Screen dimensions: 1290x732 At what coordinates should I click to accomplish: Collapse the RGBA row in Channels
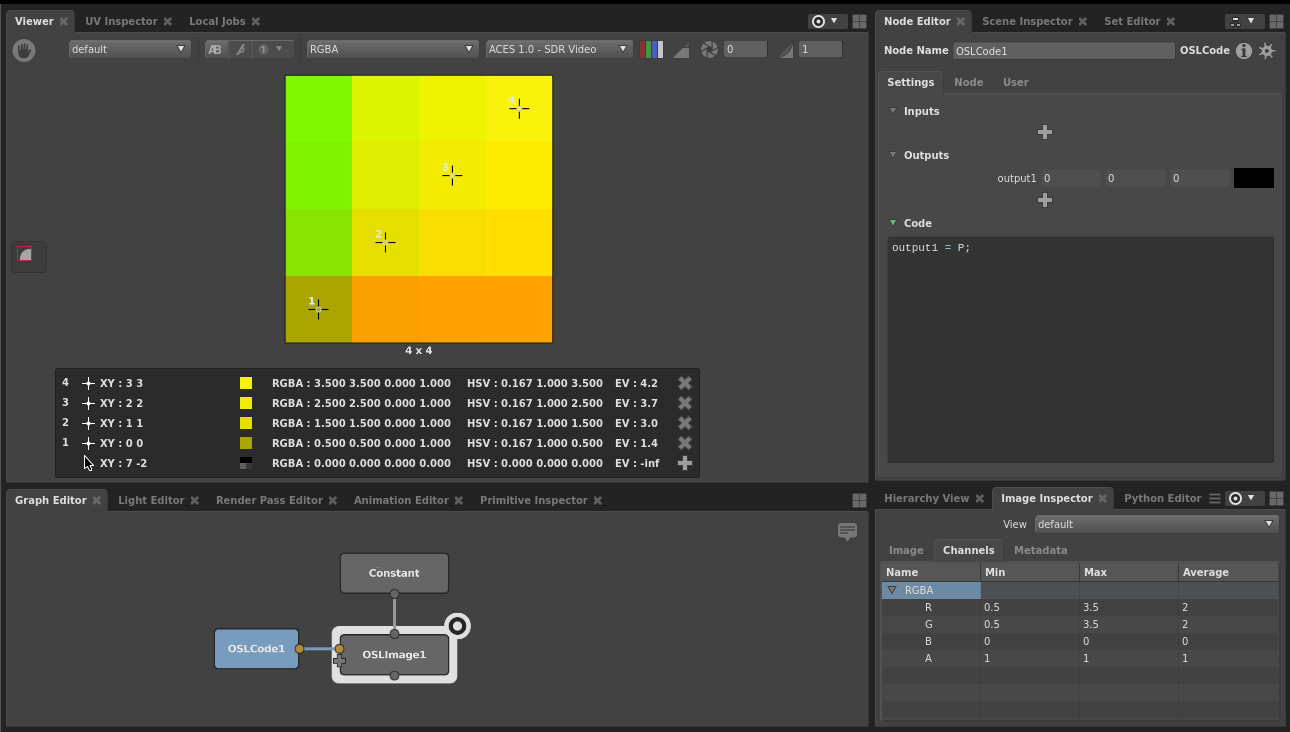(x=892, y=590)
